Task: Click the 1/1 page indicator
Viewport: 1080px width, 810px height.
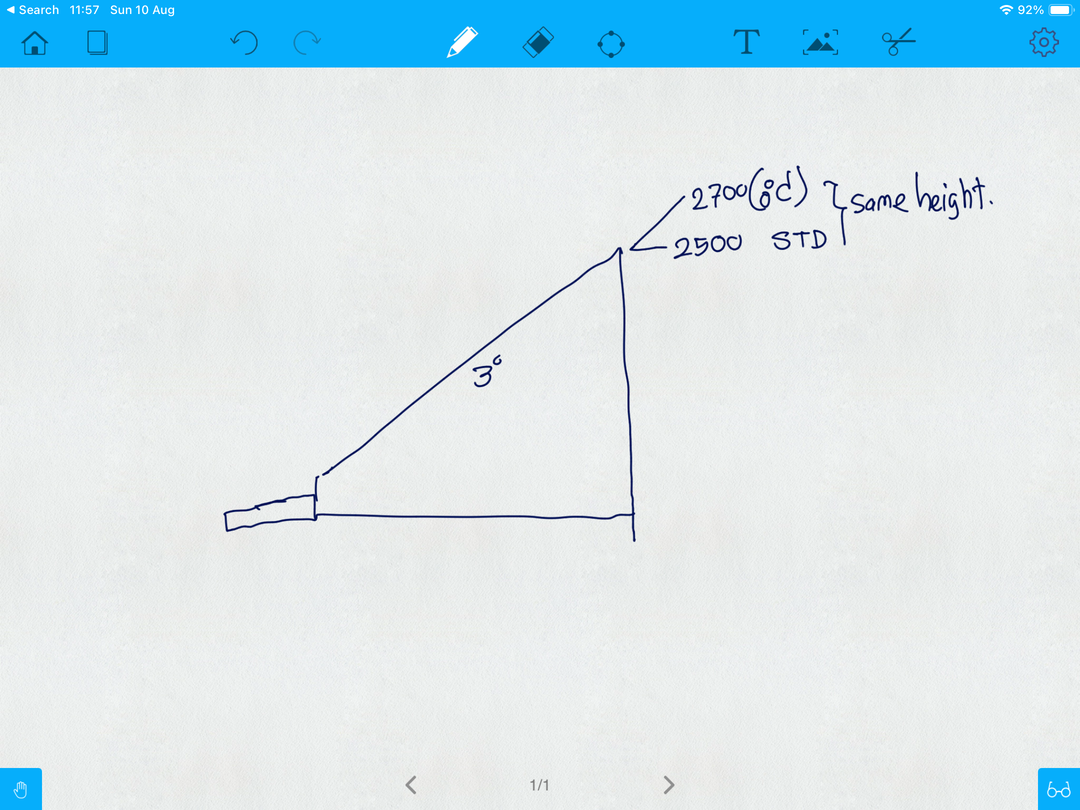Action: tap(540, 785)
